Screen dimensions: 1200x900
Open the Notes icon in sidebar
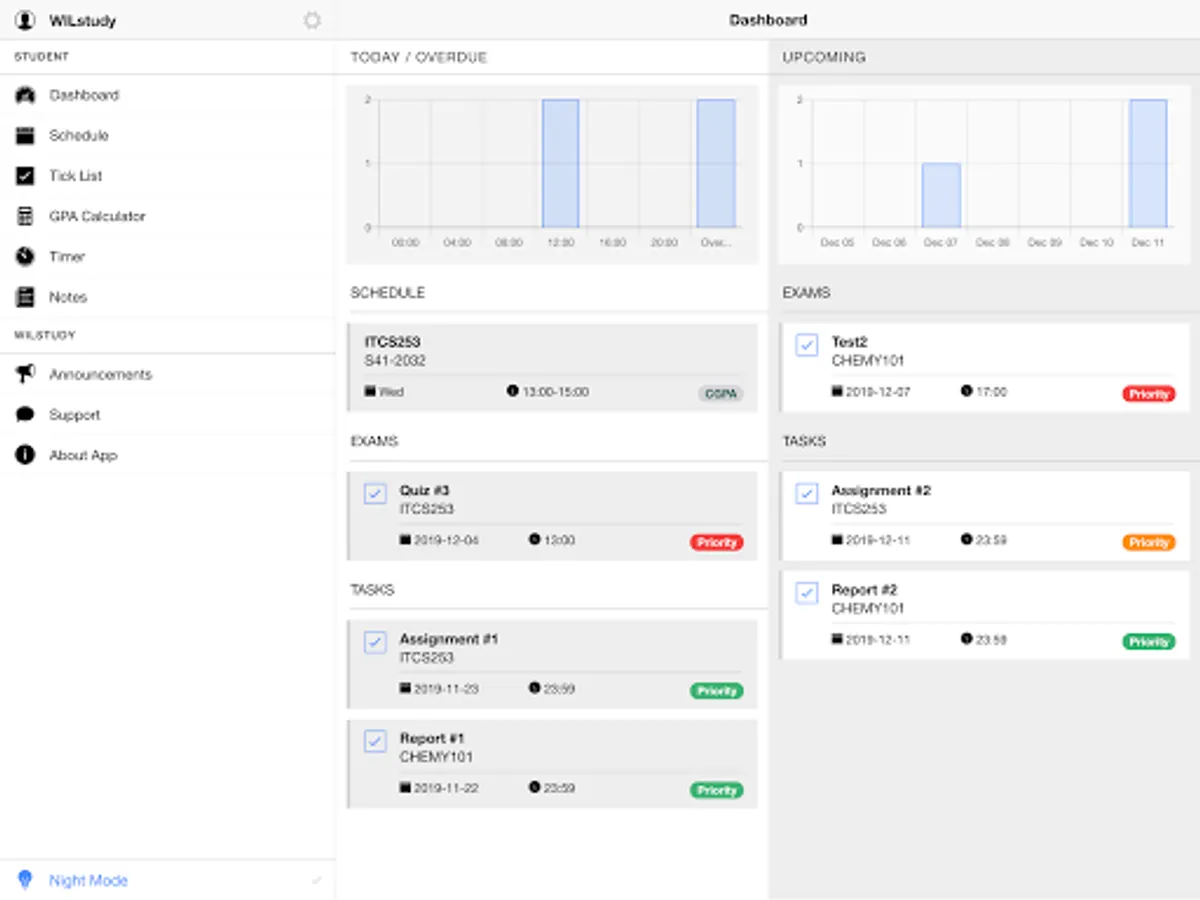point(25,297)
